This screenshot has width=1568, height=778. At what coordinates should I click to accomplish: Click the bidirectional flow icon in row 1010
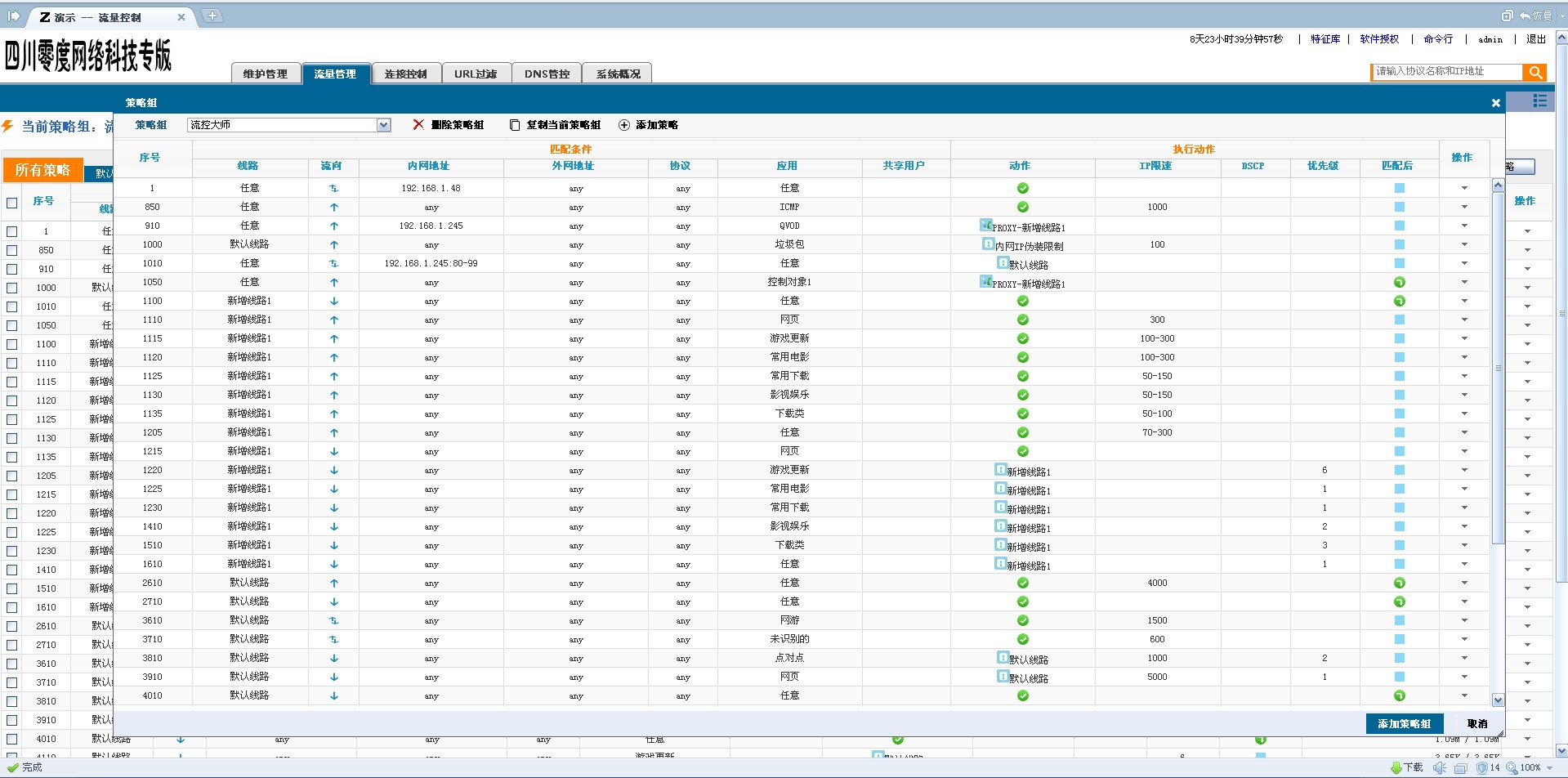(333, 264)
